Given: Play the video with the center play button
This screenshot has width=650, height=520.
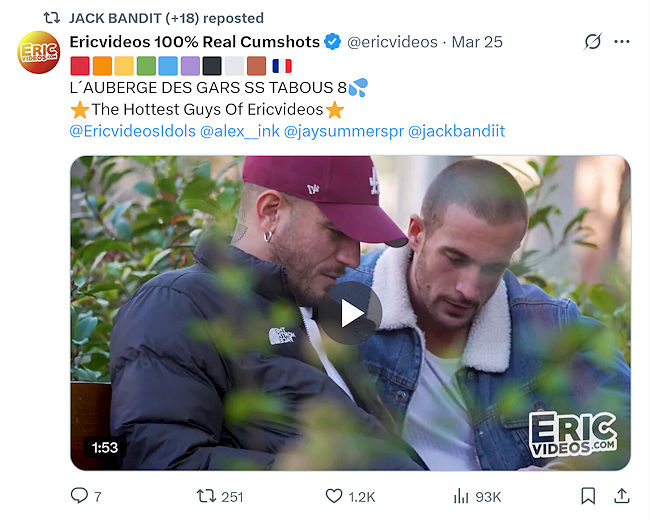Looking at the screenshot, I should pos(350,313).
